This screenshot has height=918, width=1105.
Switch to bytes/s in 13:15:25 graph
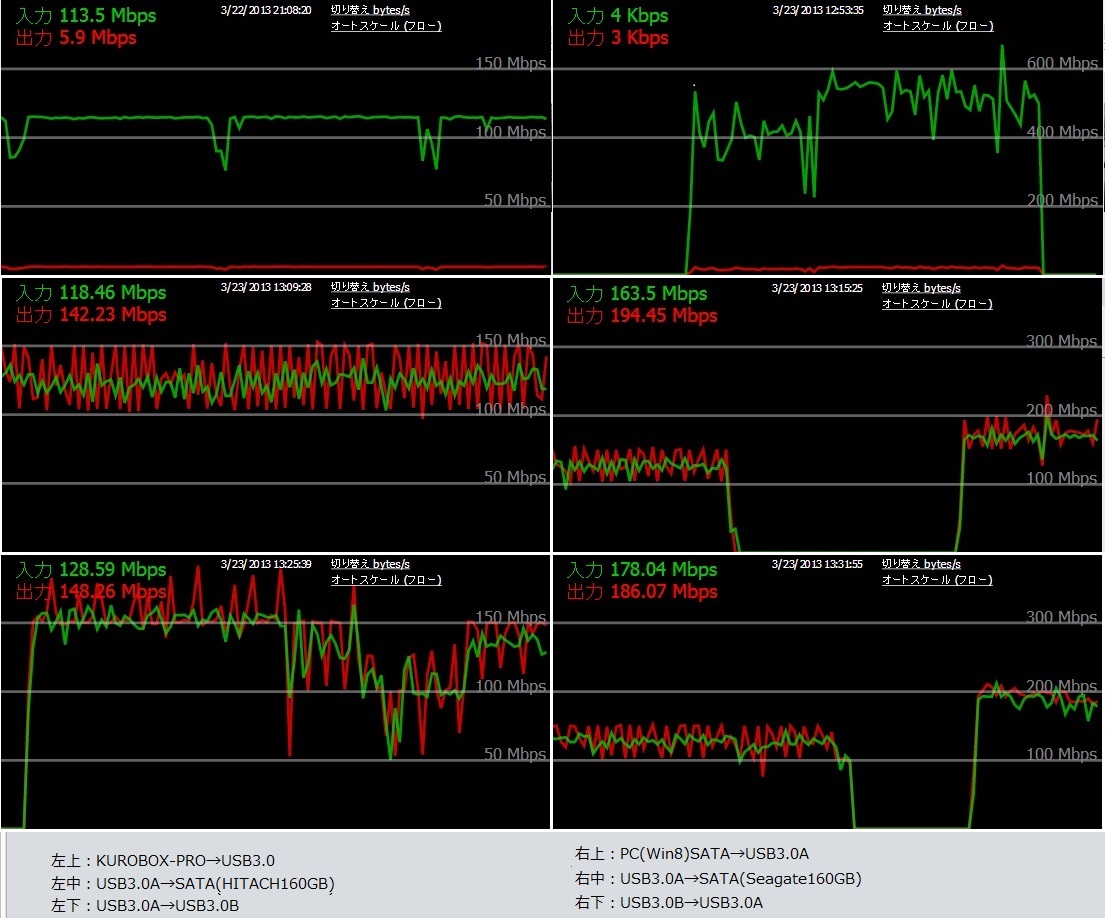pyautogui.click(x=921, y=288)
